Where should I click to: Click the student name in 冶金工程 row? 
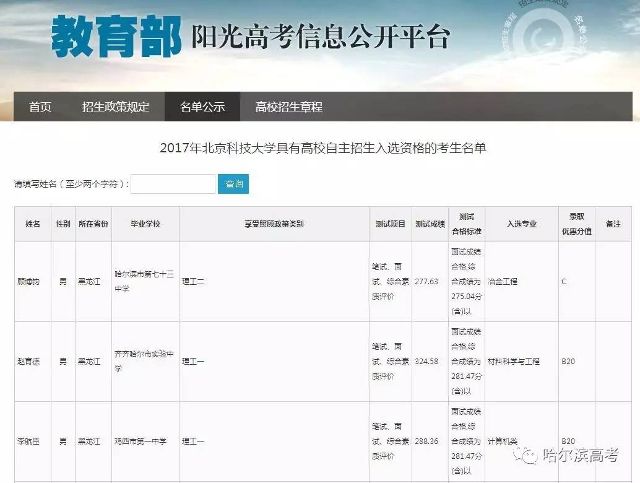29,281
